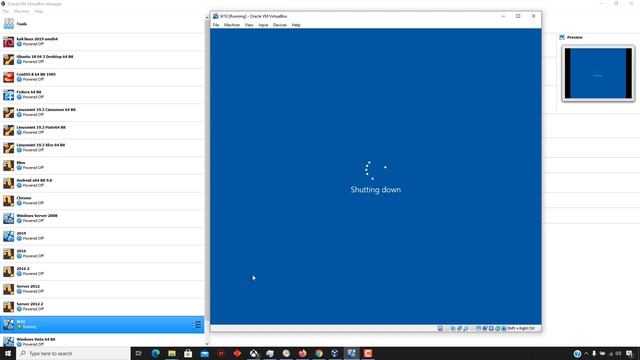This screenshot has height=360, width=640.
Task: Open Microsoft Store from taskbar
Action: [188, 353]
